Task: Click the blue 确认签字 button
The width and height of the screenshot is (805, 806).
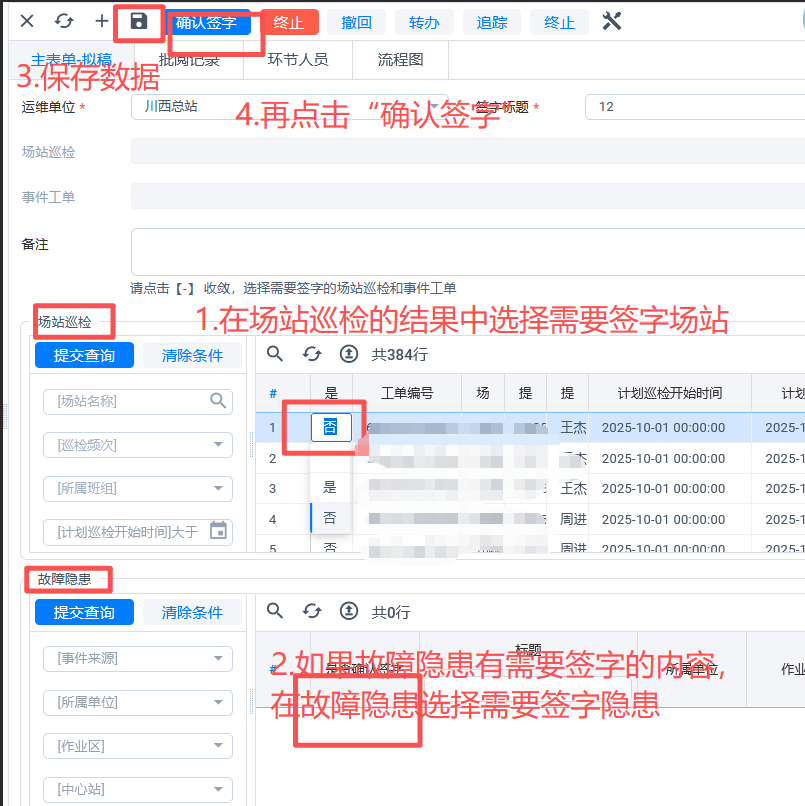Action: click(x=207, y=22)
